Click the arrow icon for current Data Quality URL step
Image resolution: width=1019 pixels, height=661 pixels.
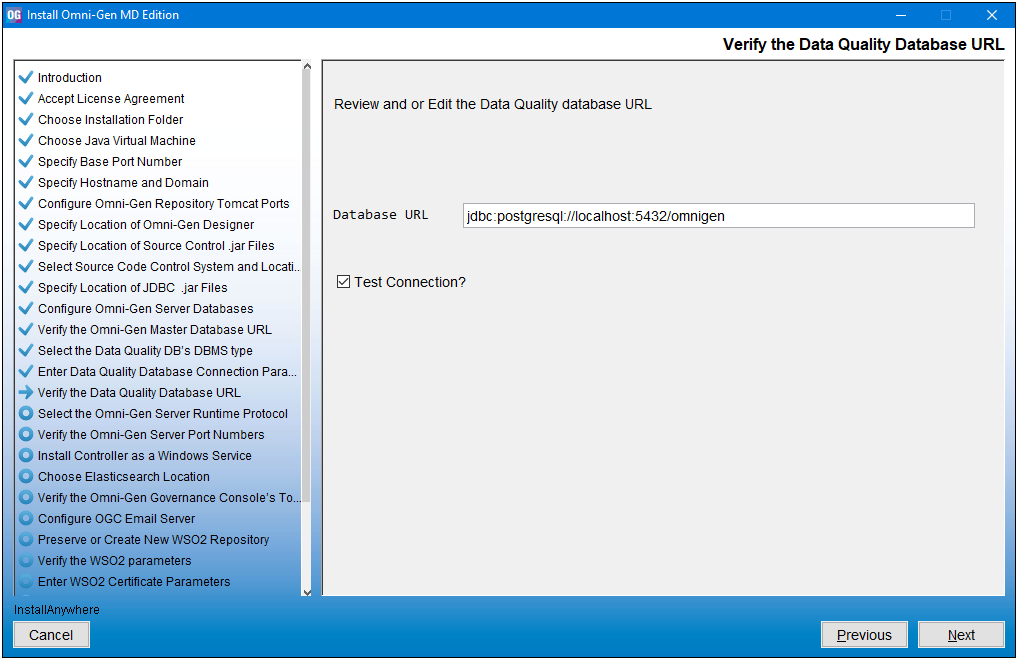coord(26,393)
